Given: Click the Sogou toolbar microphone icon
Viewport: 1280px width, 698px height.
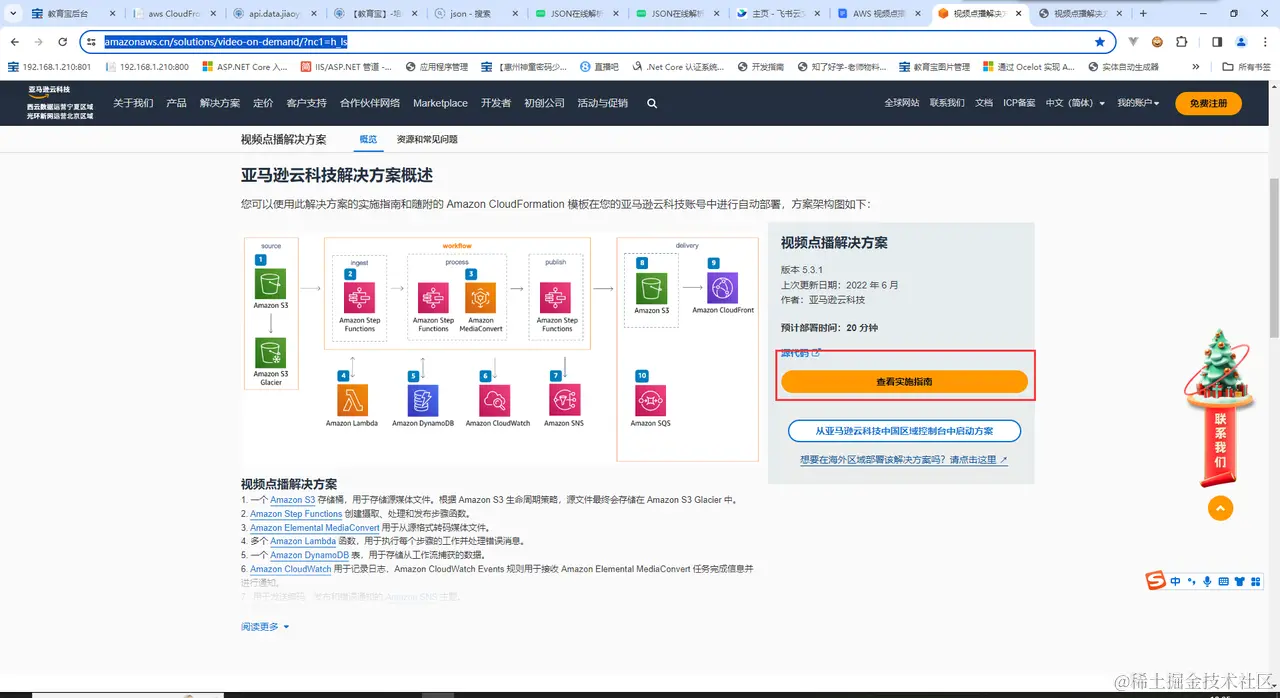Looking at the screenshot, I should (x=1207, y=581).
